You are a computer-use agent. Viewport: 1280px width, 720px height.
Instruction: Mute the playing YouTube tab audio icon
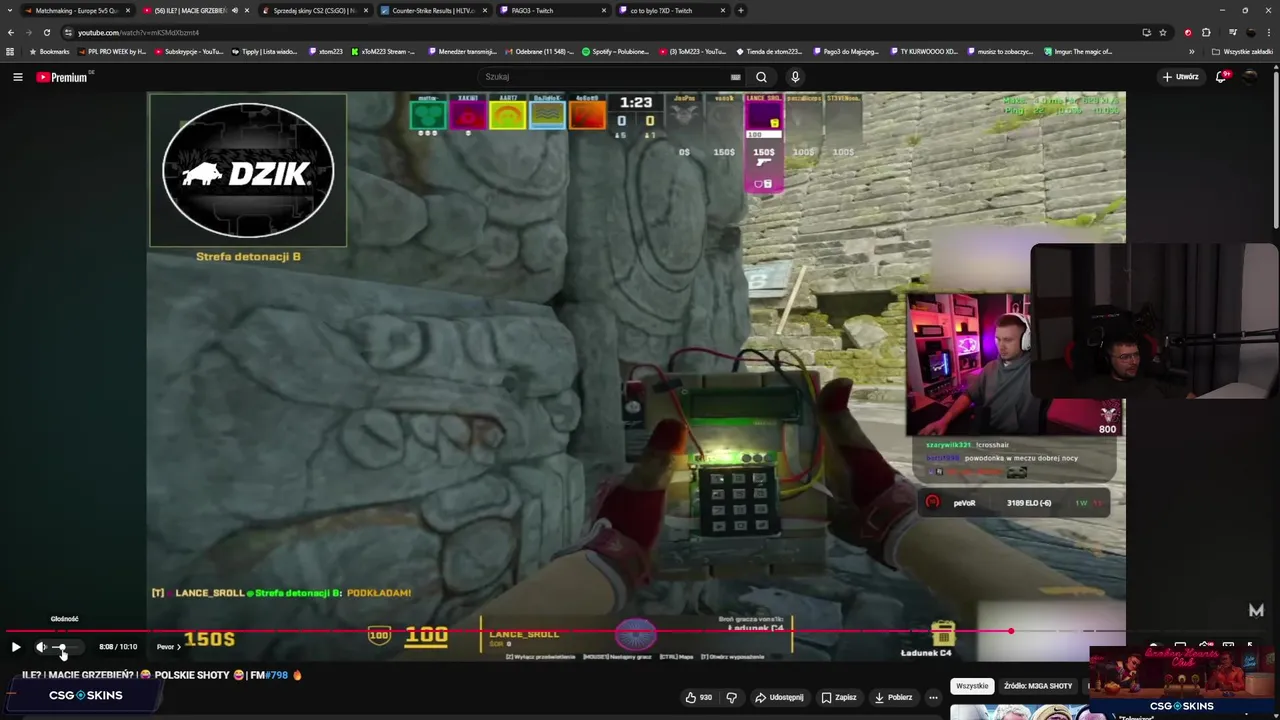coord(235,10)
